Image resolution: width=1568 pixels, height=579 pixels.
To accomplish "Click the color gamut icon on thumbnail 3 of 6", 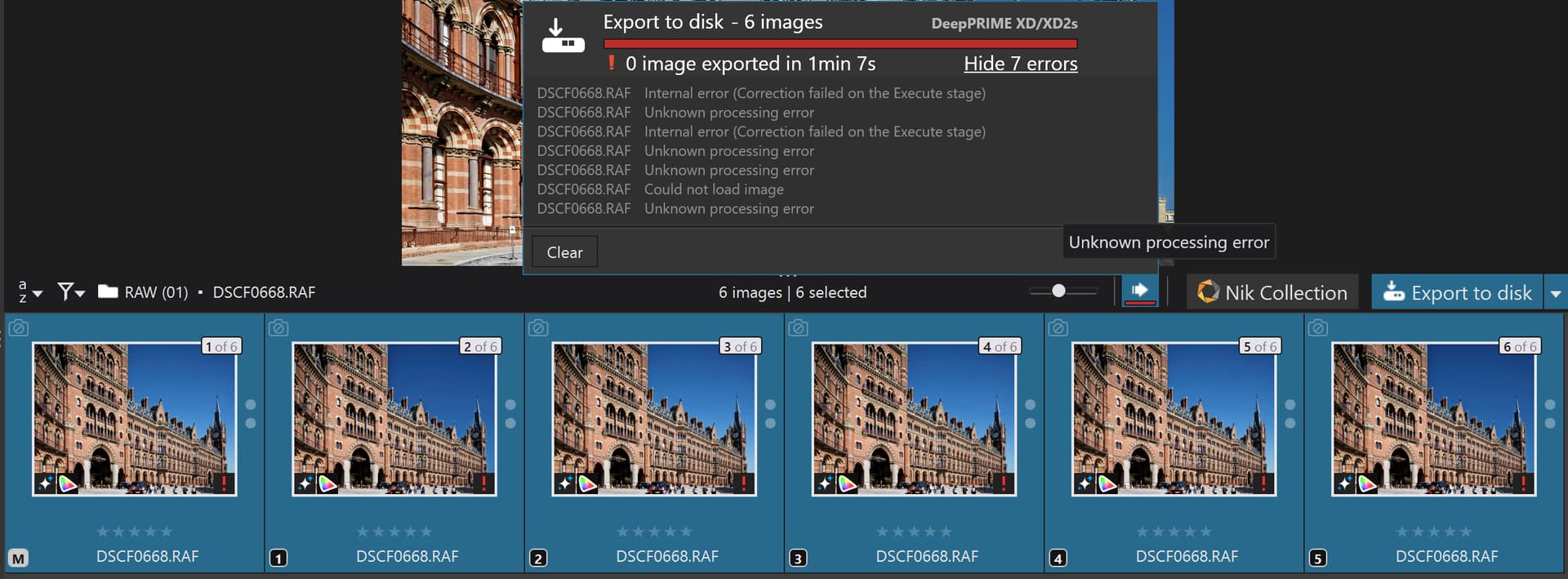I will pyautogui.click(x=587, y=483).
